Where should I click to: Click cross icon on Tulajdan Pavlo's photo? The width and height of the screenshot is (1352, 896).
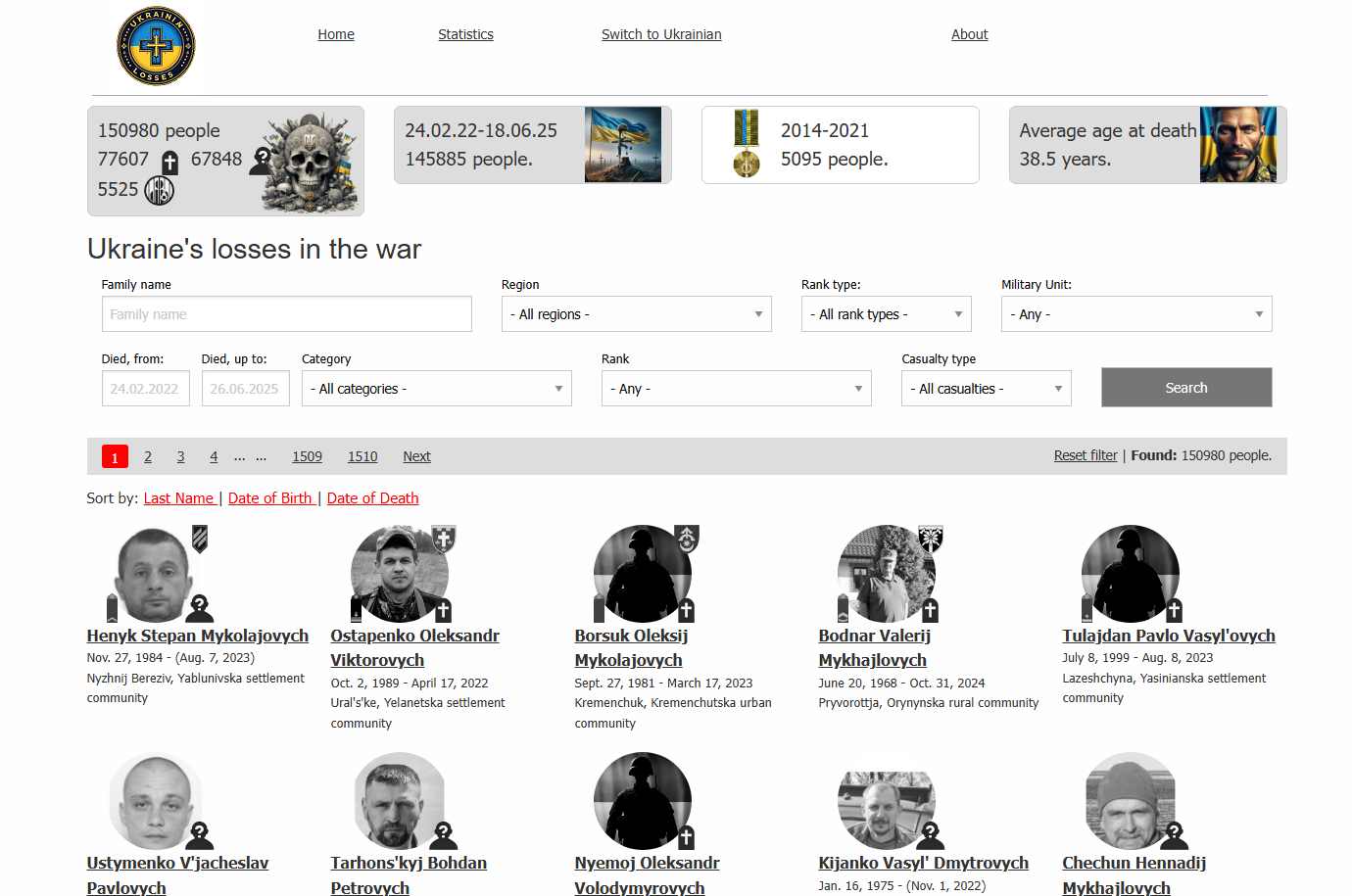(1175, 610)
